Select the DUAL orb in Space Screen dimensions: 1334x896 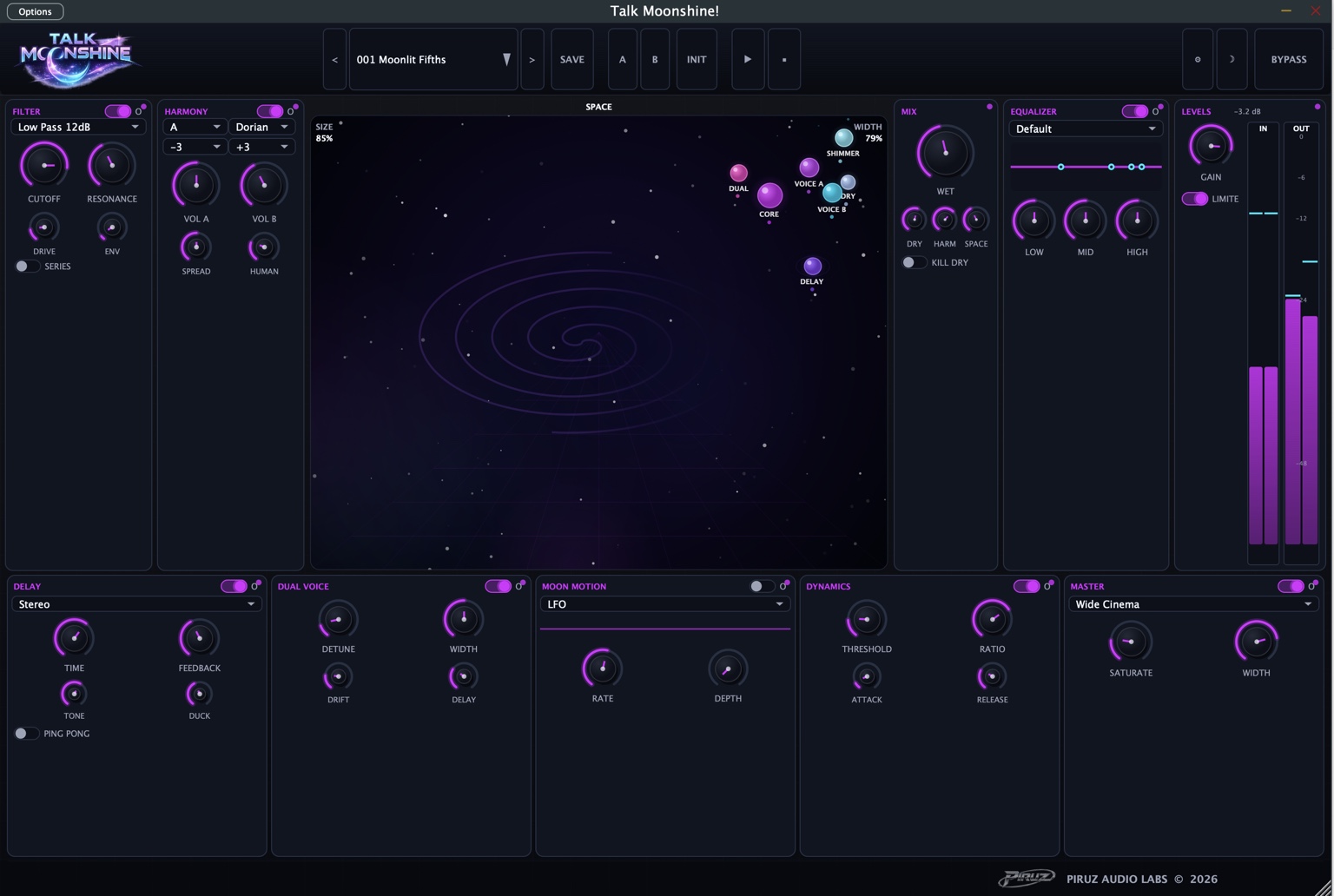(738, 173)
